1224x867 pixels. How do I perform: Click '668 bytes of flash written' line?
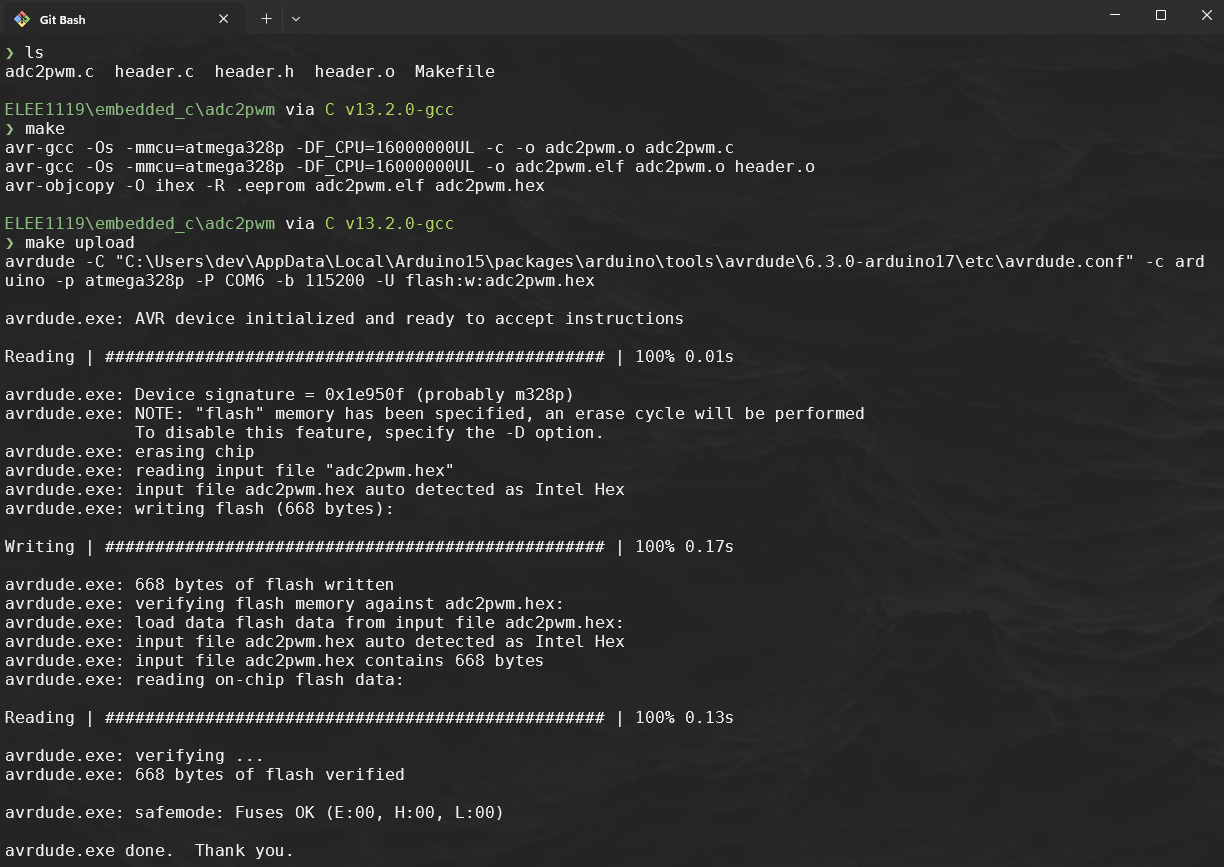[x=200, y=585]
